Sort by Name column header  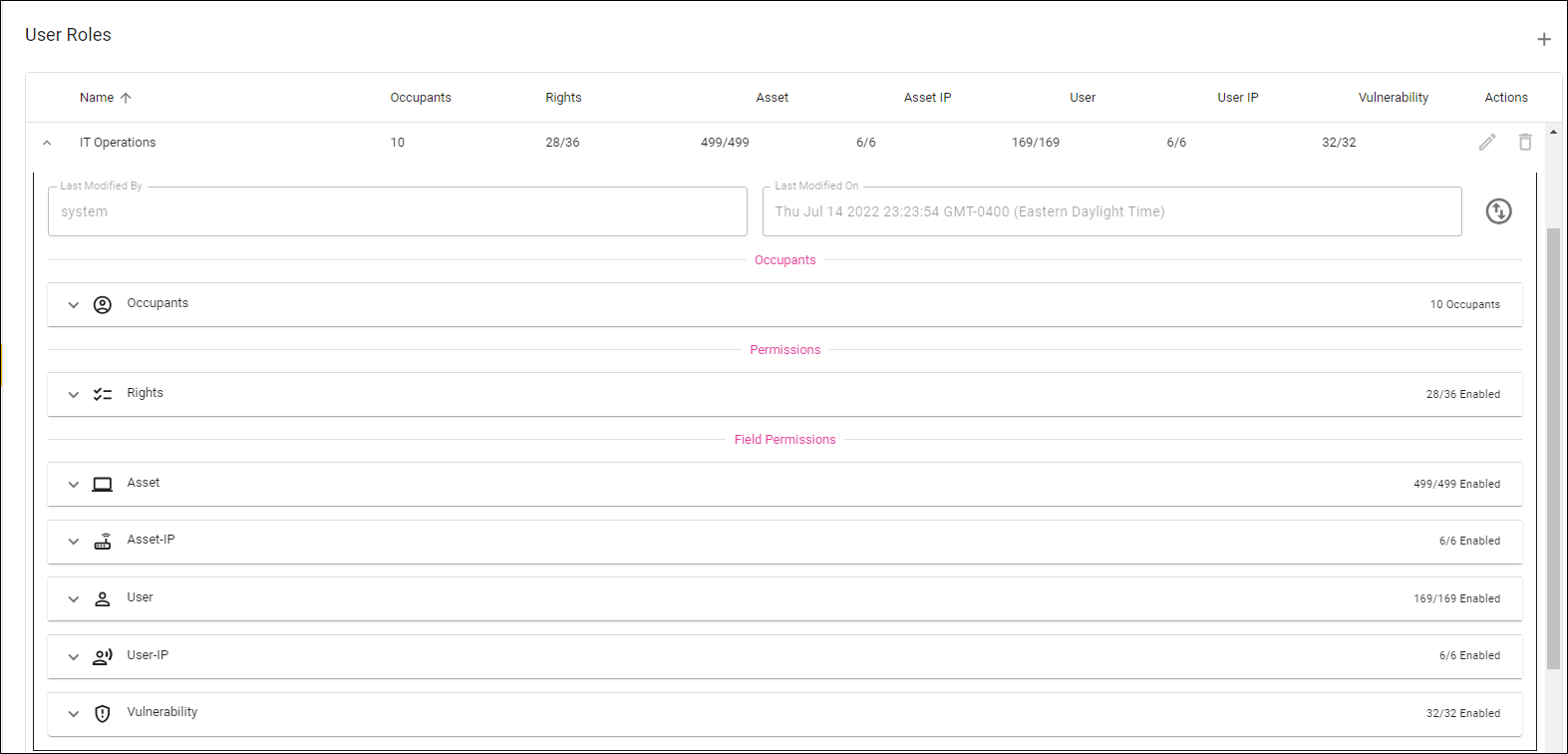(97, 98)
